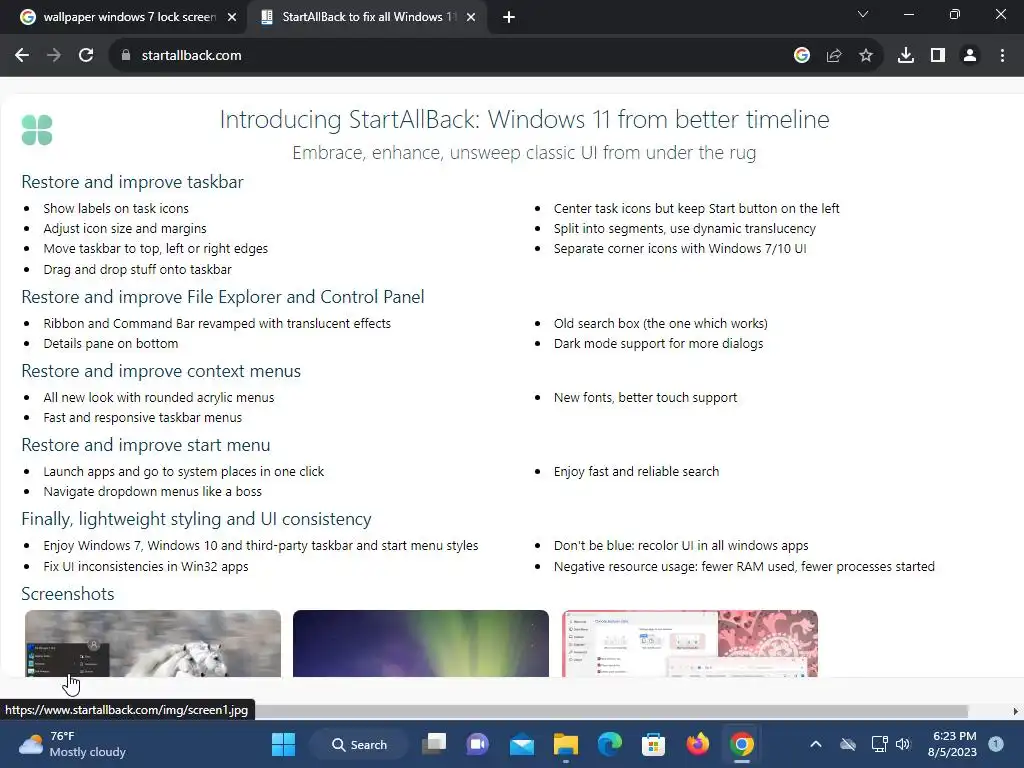Open the notification badge icon
This screenshot has width=1024, height=768.
pos(996,744)
